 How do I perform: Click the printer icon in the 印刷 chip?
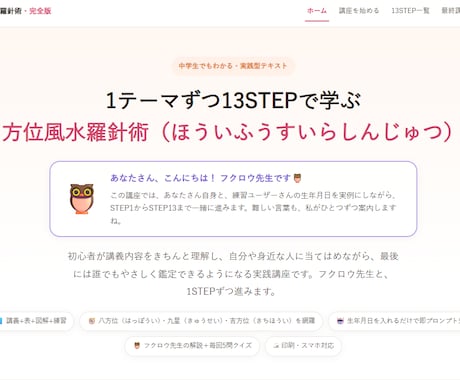[x=276, y=346]
